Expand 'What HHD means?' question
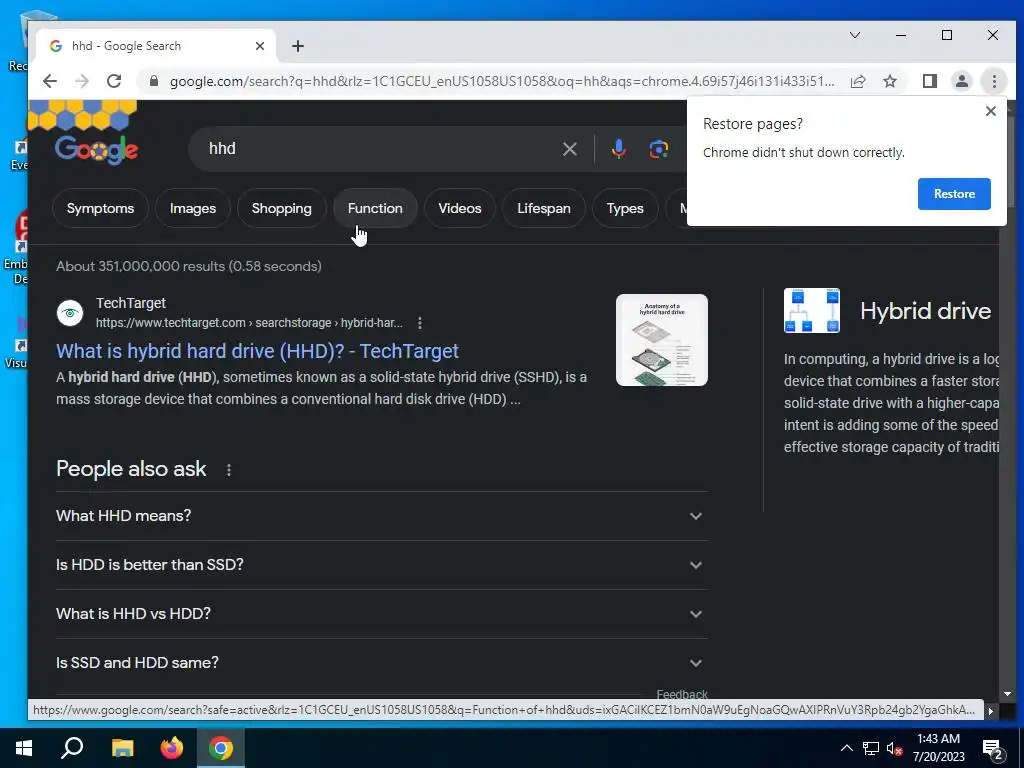The height and width of the screenshot is (768, 1024). [382, 516]
